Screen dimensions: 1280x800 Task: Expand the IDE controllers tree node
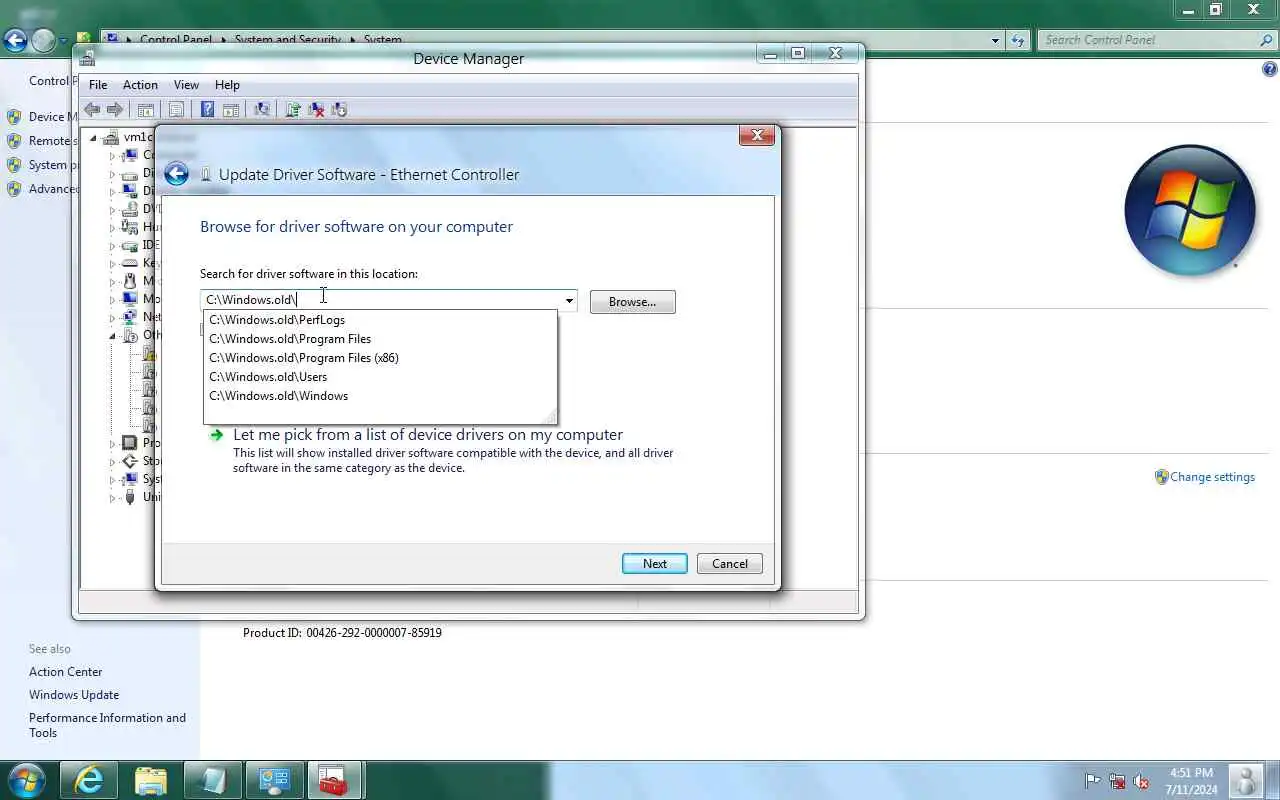[x=113, y=245]
